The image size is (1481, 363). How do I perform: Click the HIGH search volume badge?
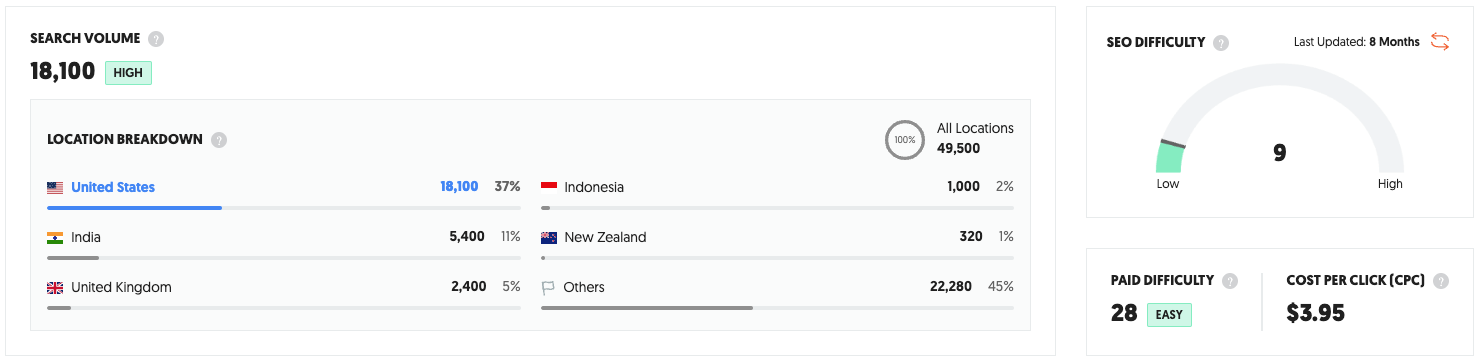pos(128,73)
